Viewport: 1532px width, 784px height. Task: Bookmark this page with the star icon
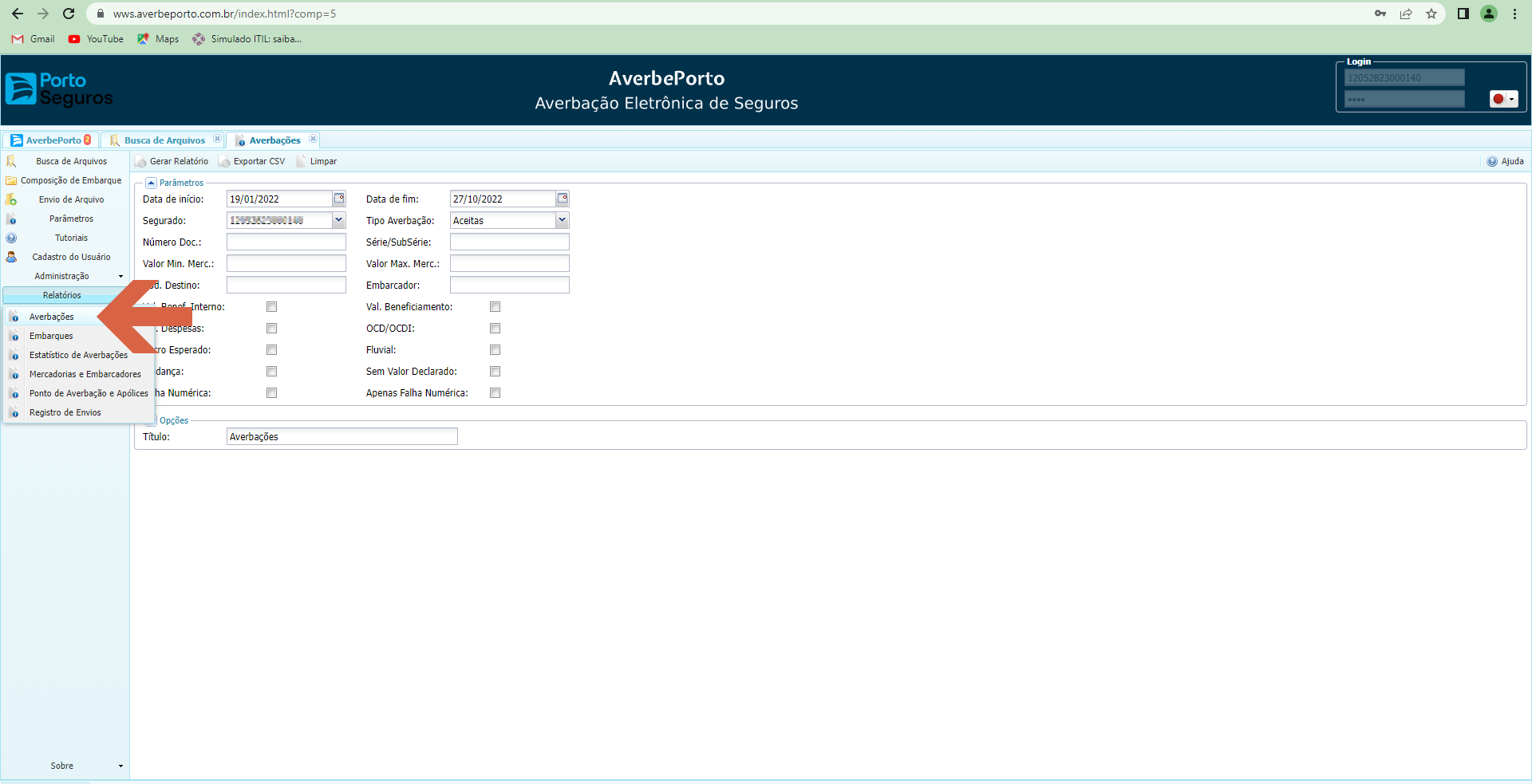1431,14
